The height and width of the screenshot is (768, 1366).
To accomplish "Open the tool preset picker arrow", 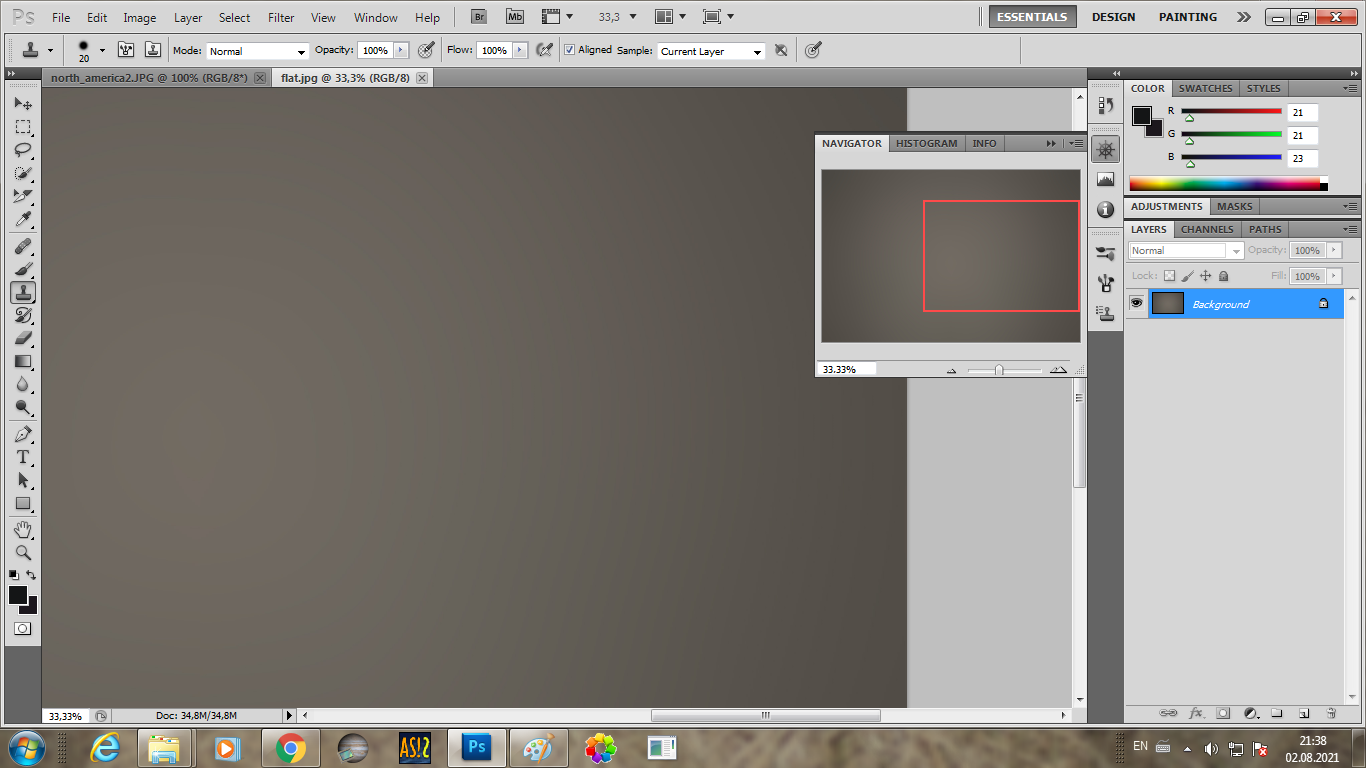I will click(50, 50).
